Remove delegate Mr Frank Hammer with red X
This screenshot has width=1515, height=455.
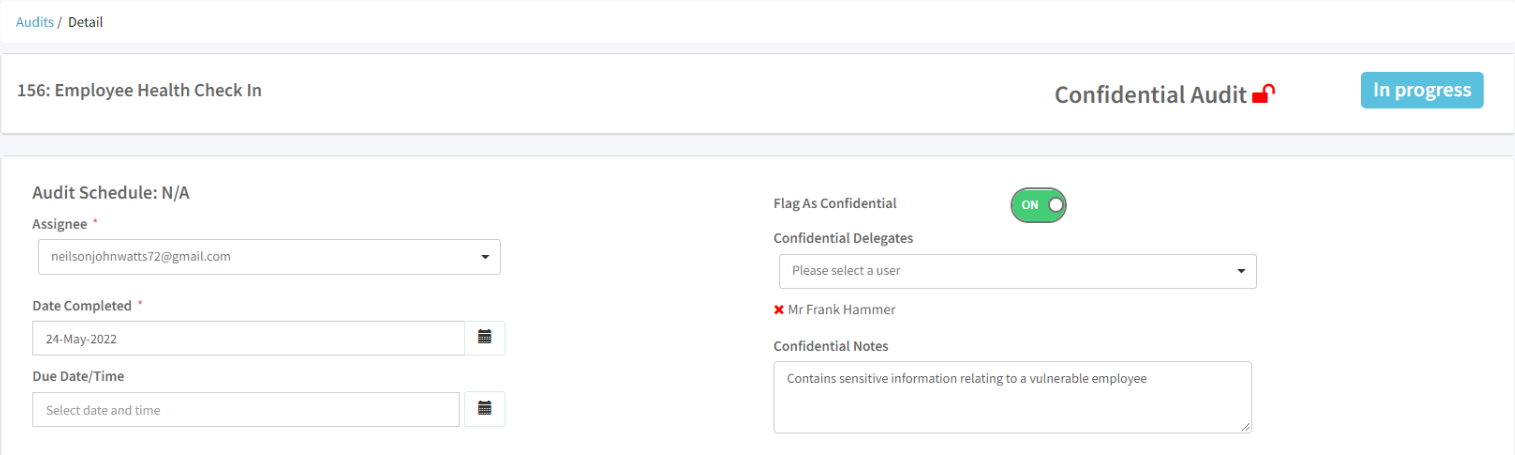779,310
